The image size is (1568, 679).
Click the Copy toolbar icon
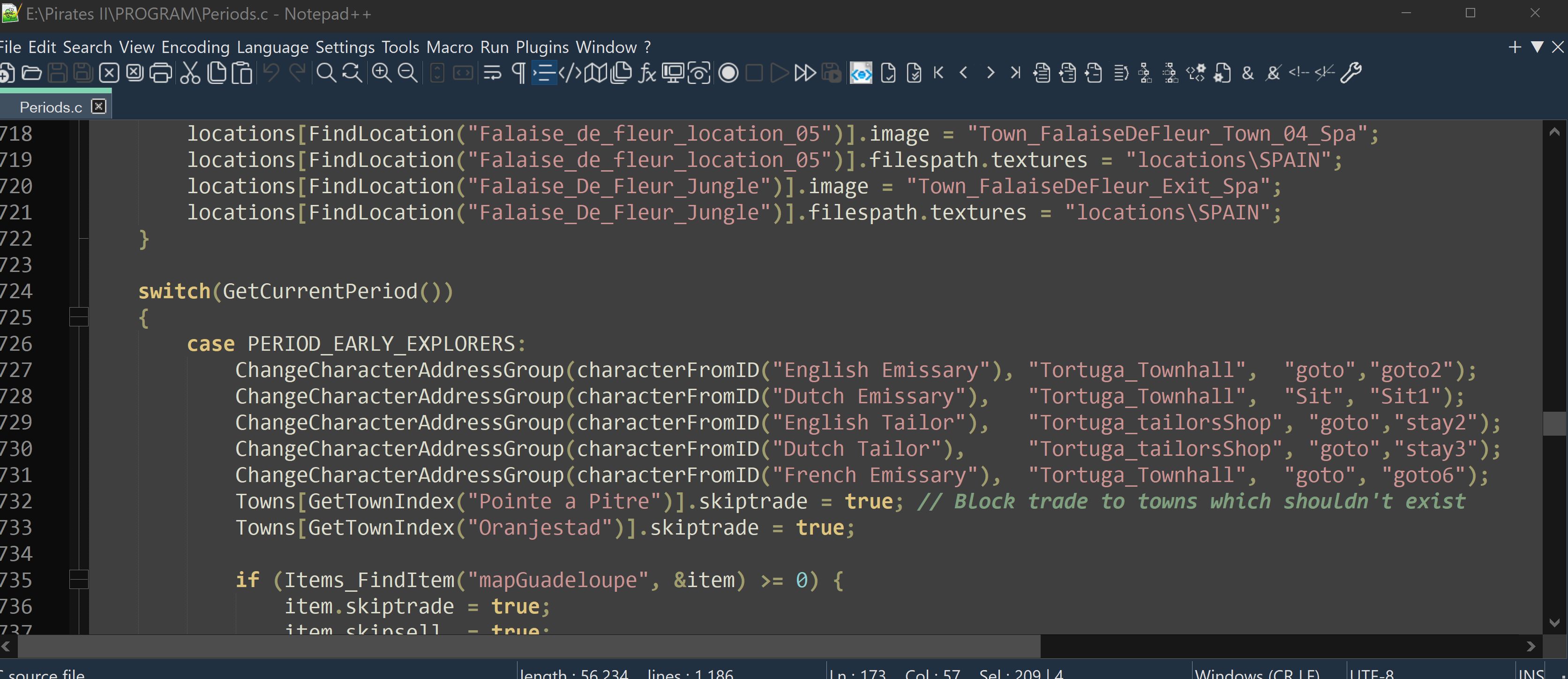pos(216,73)
